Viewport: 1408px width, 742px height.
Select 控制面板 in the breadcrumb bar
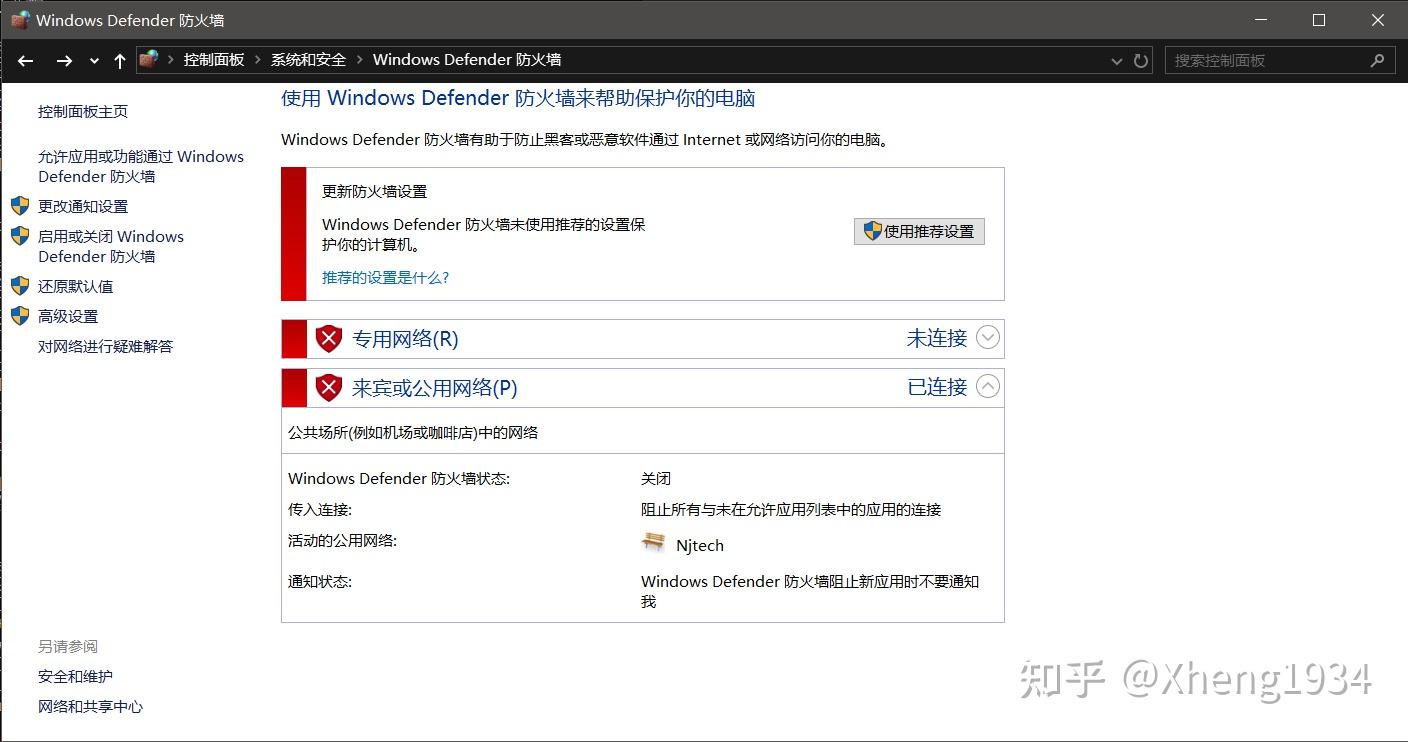pyautogui.click(x=213, y=59)
